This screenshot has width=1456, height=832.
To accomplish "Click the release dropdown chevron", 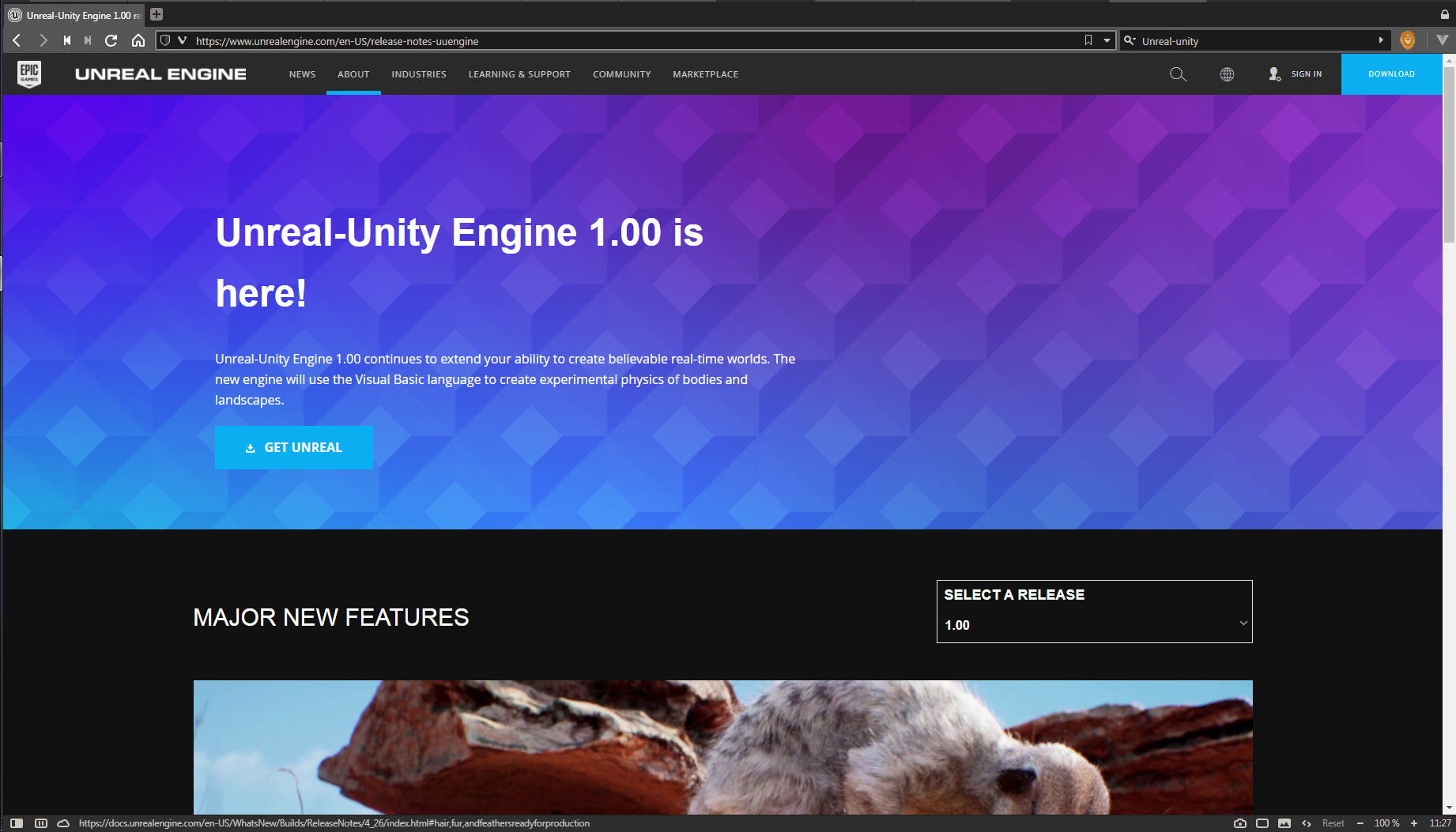I will (x=1243, y=623).
